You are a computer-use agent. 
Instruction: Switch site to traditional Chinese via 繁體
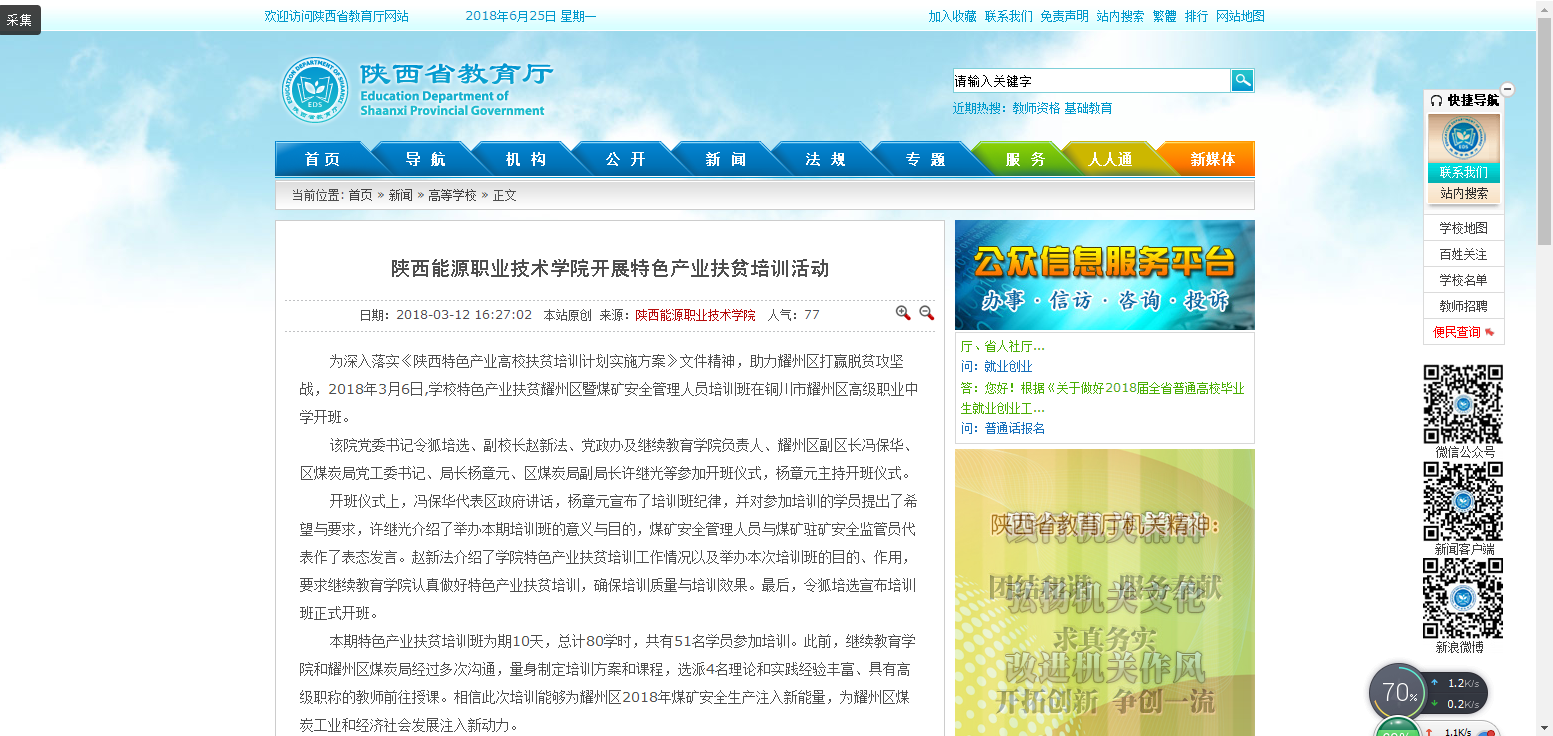pos(1164,16)
